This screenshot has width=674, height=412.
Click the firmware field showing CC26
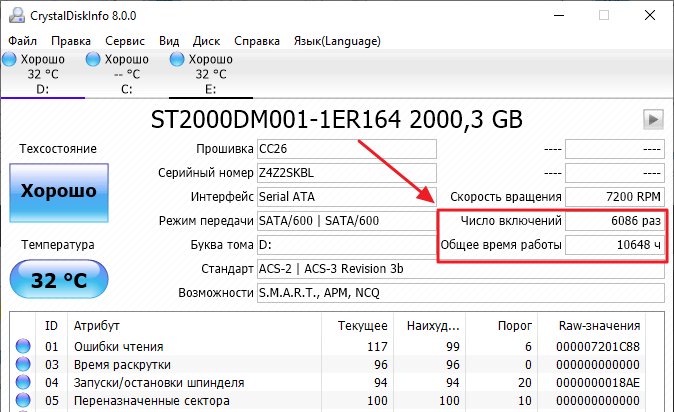point(346,149)
